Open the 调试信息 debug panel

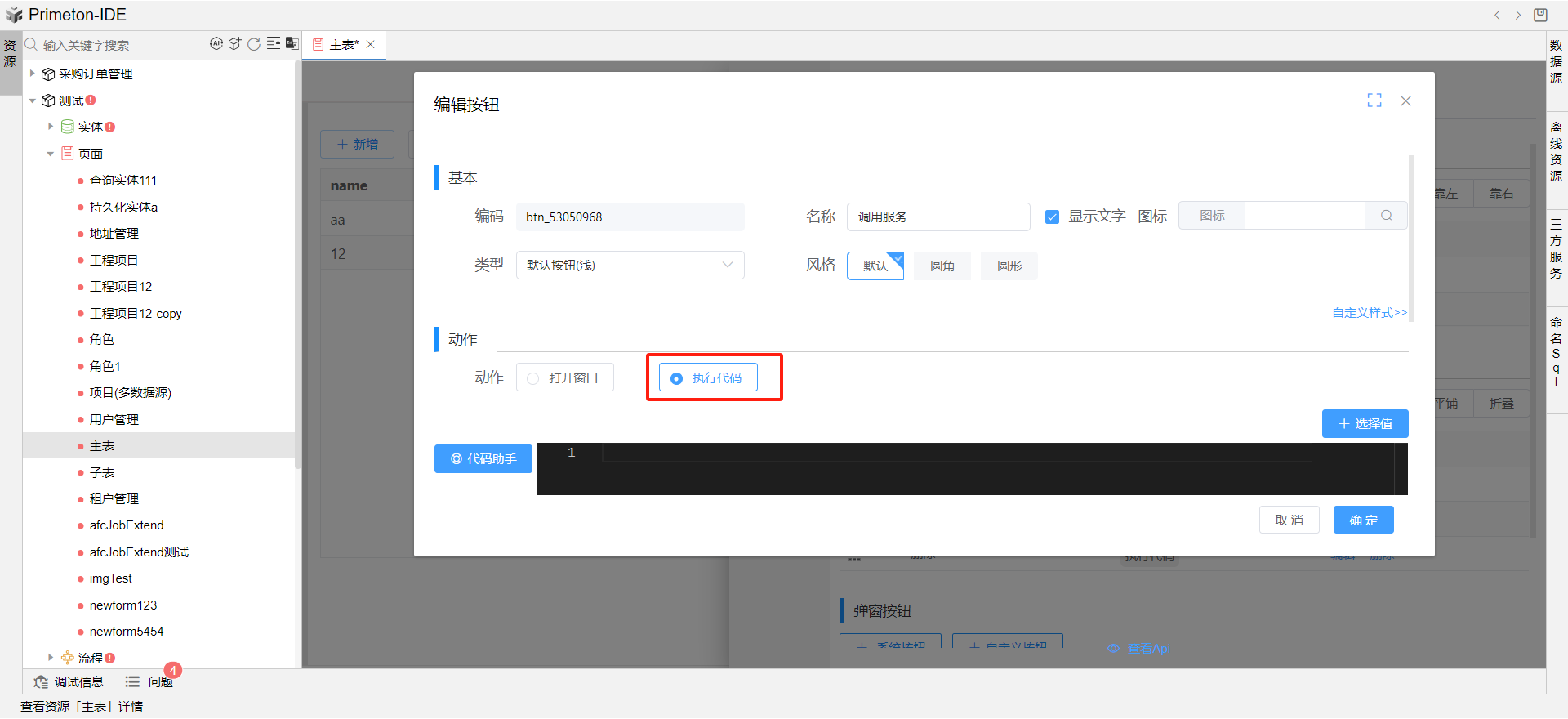(x=69, y=681)
